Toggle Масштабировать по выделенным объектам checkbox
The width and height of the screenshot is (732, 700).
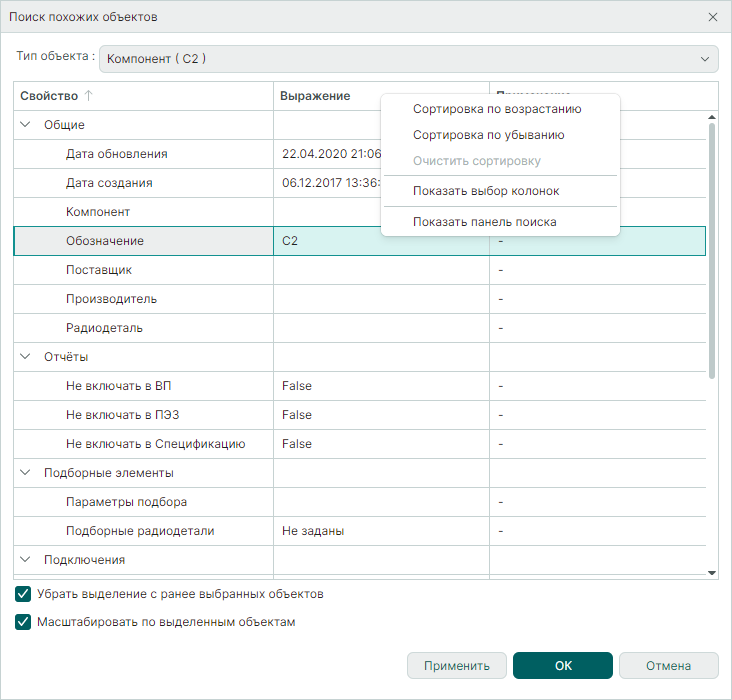23,622
